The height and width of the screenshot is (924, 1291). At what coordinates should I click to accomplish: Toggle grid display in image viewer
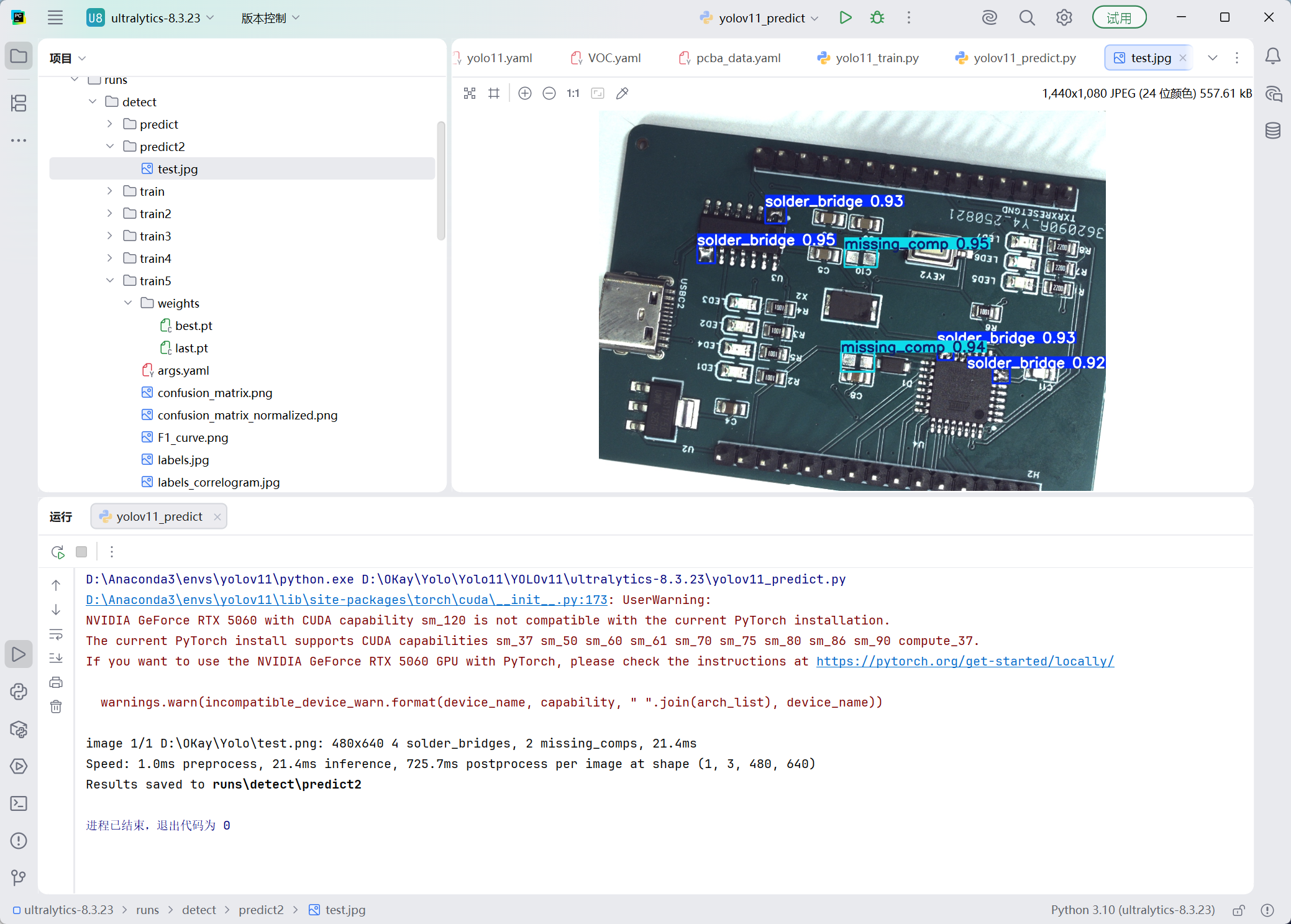(x=494, y=93)
